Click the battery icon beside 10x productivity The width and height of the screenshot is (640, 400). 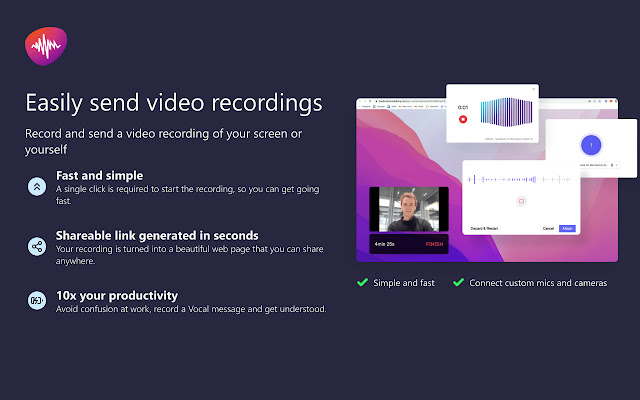[37, 300]
